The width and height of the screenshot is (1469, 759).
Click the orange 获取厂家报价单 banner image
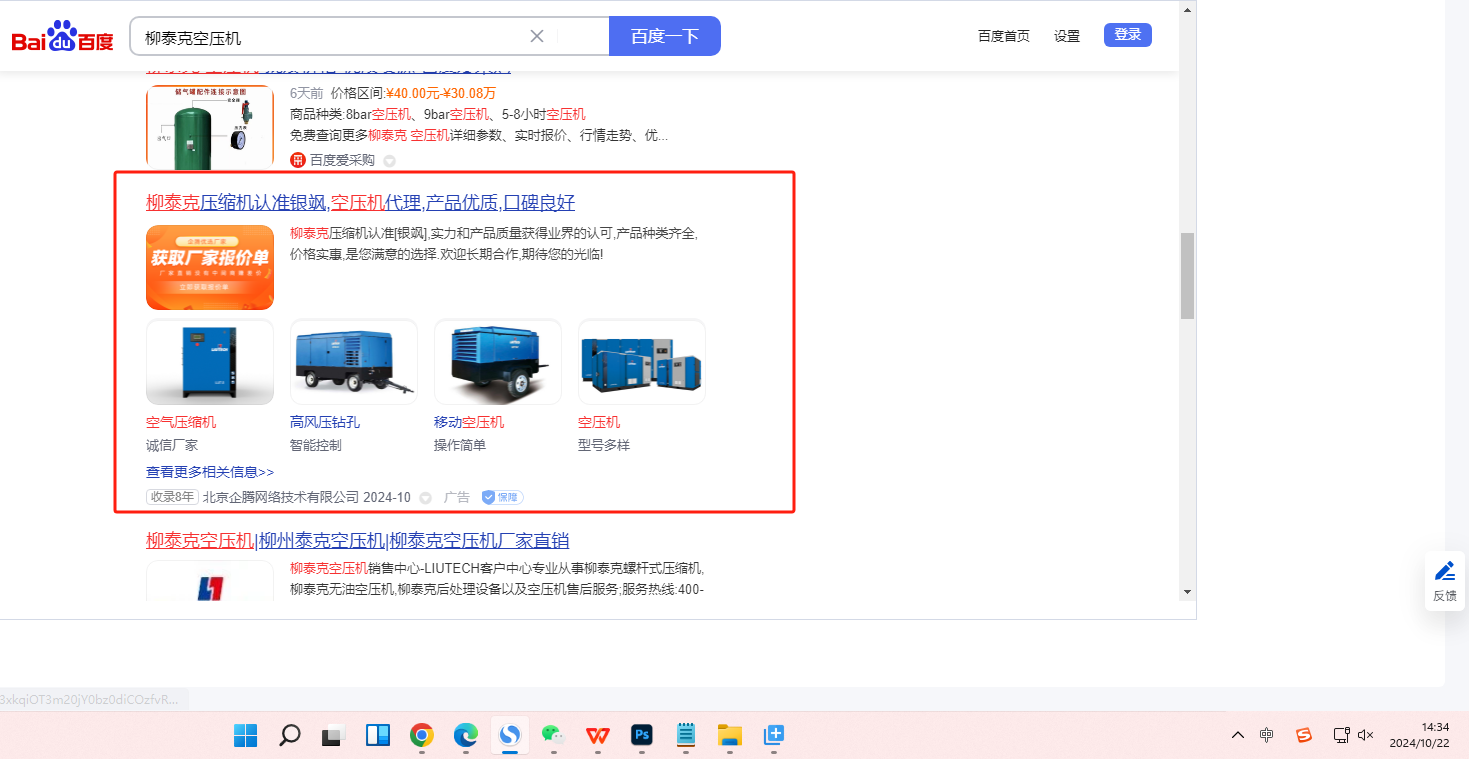coord(210,268)
